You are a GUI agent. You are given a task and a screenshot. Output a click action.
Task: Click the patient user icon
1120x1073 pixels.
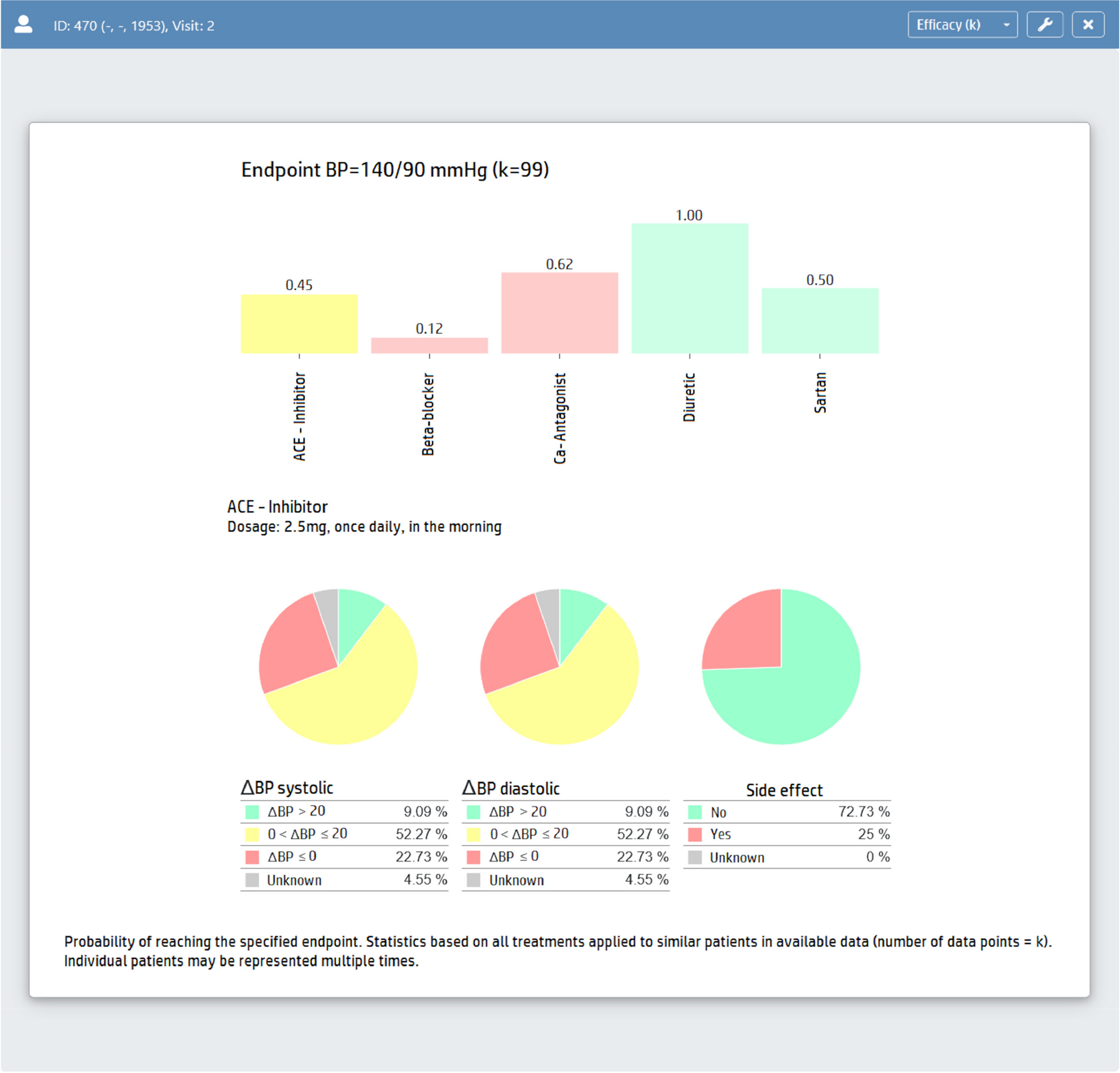(23, 25)
